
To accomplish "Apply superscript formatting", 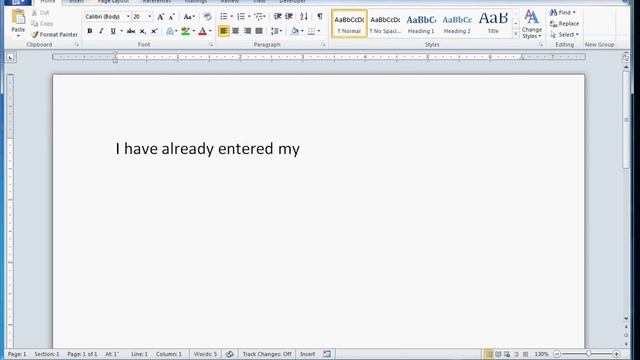I will tap(154, 31).
